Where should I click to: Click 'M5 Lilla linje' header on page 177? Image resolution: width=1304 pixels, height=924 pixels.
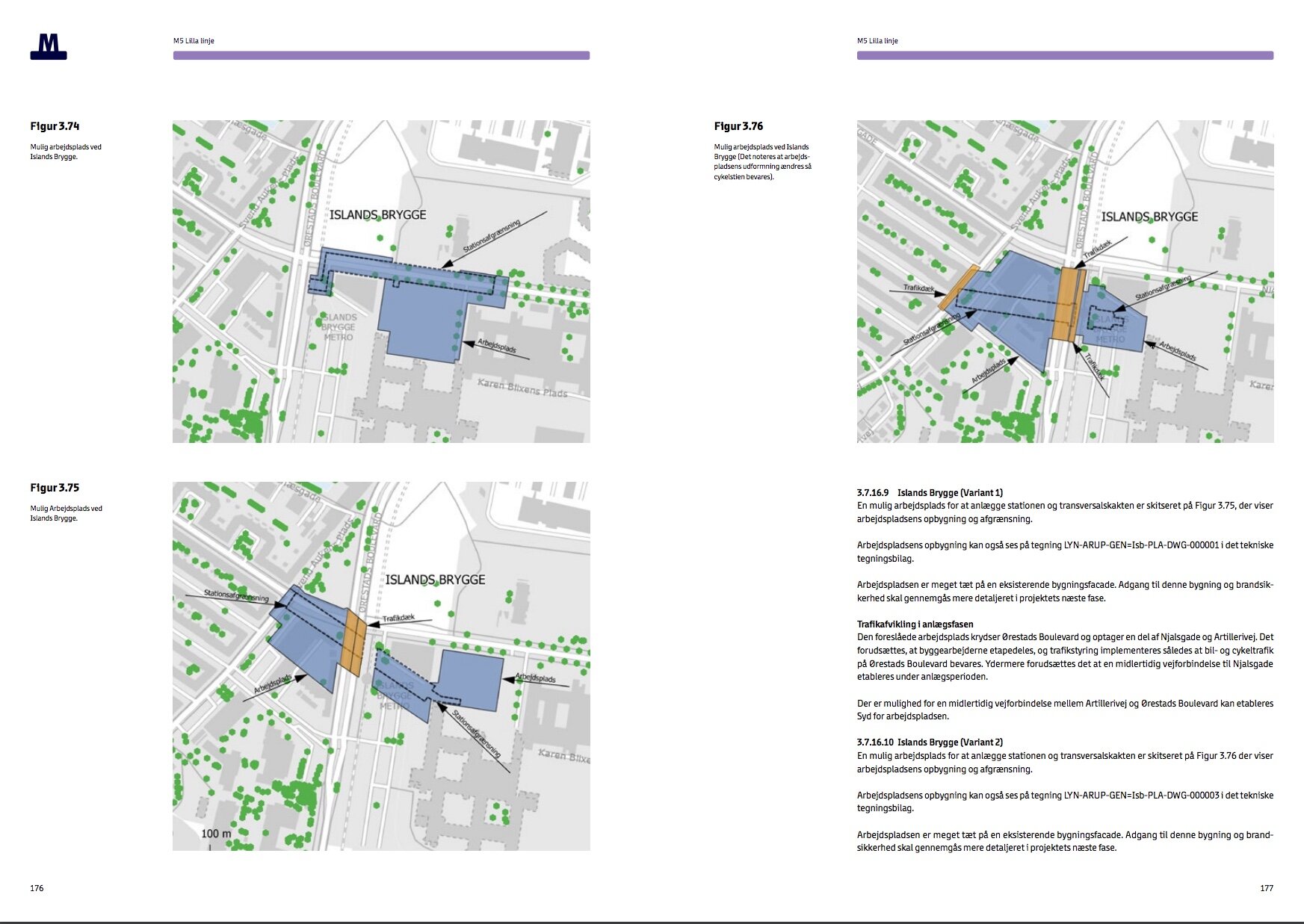(877, 41)
